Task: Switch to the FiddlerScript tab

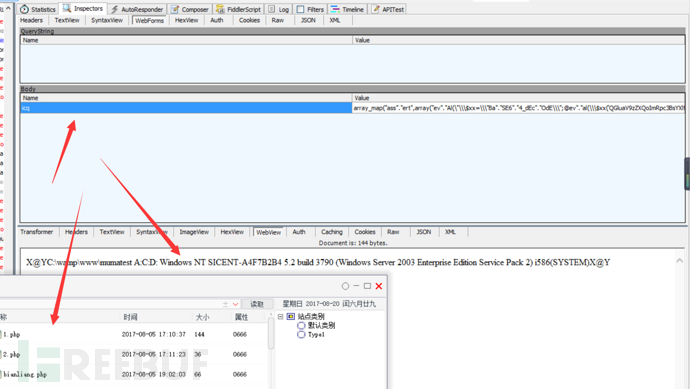Action: tap(239, 9)
